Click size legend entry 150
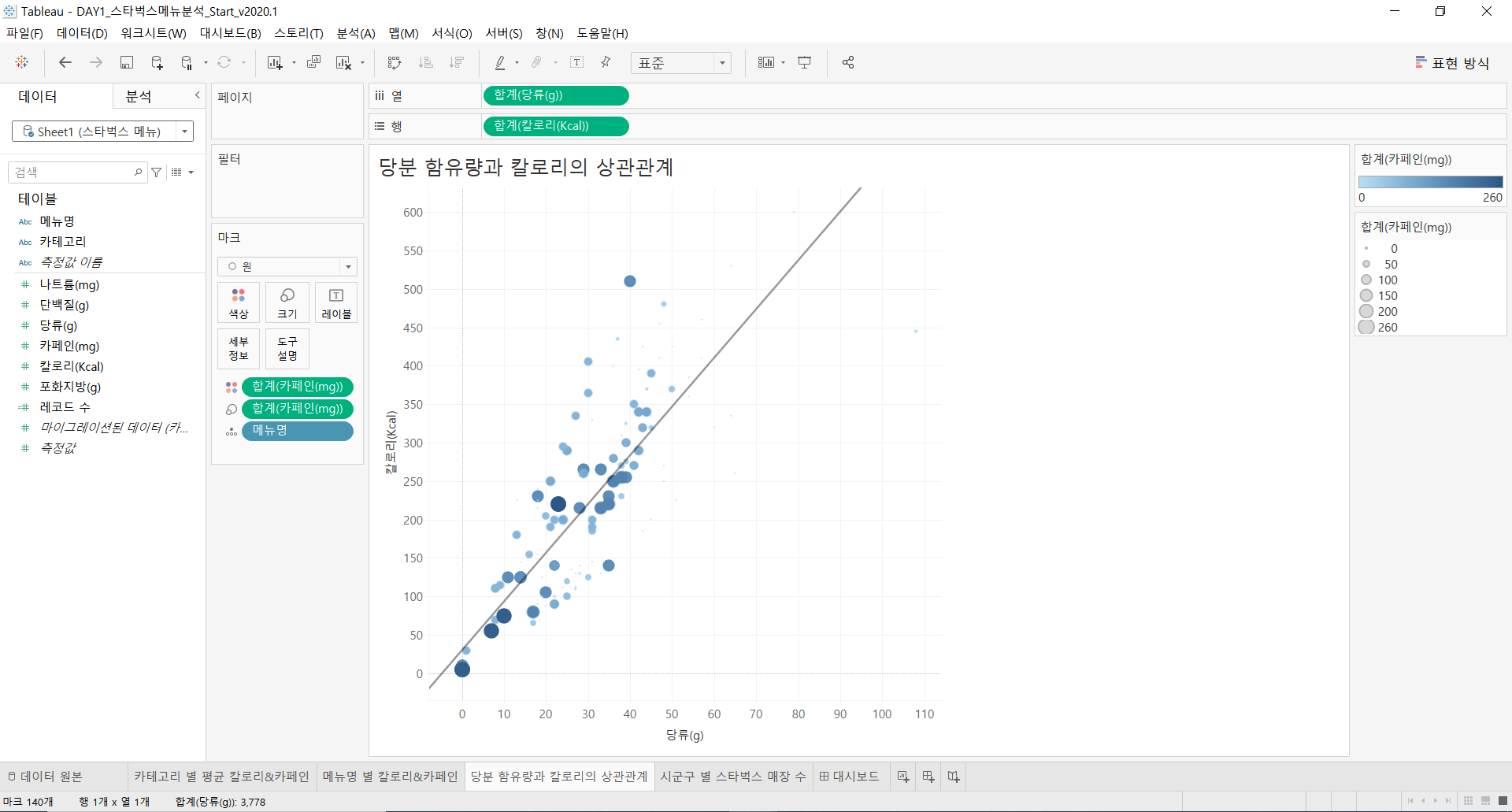 (1378, 295)
